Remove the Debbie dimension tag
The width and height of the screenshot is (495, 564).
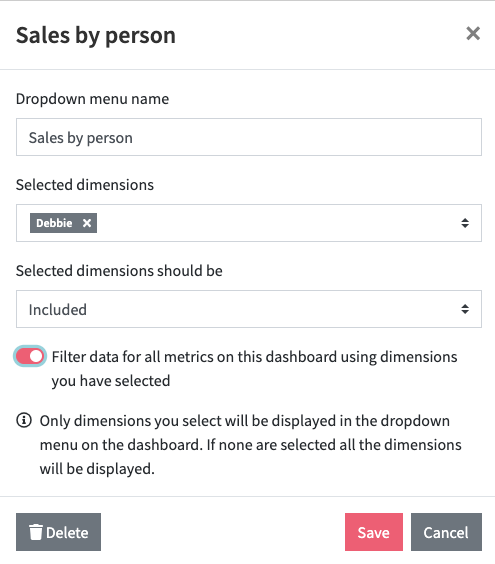(87, 223)
